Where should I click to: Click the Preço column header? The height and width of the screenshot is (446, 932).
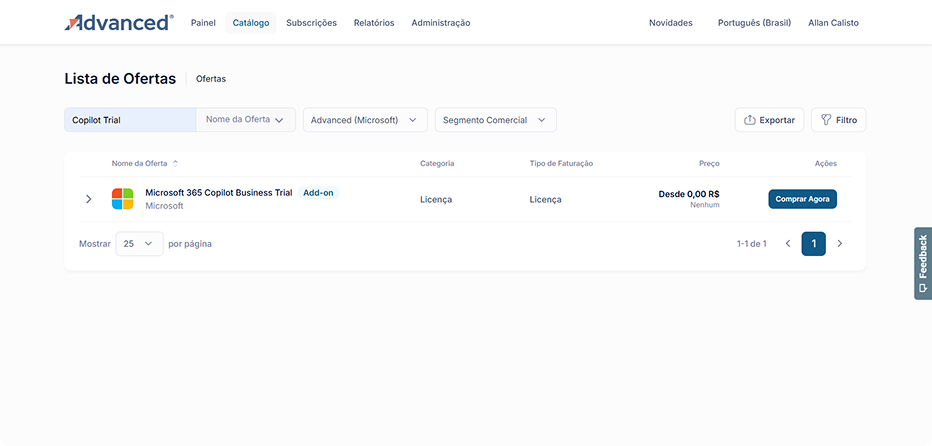pos(709,163)
